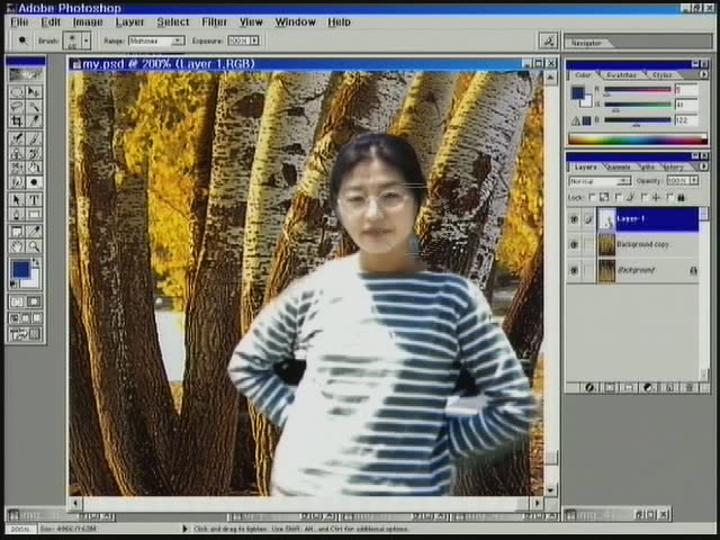Enable lock image pixels checkbox
The width and height of the screenshot is (720, 540).
pos(618,197)
